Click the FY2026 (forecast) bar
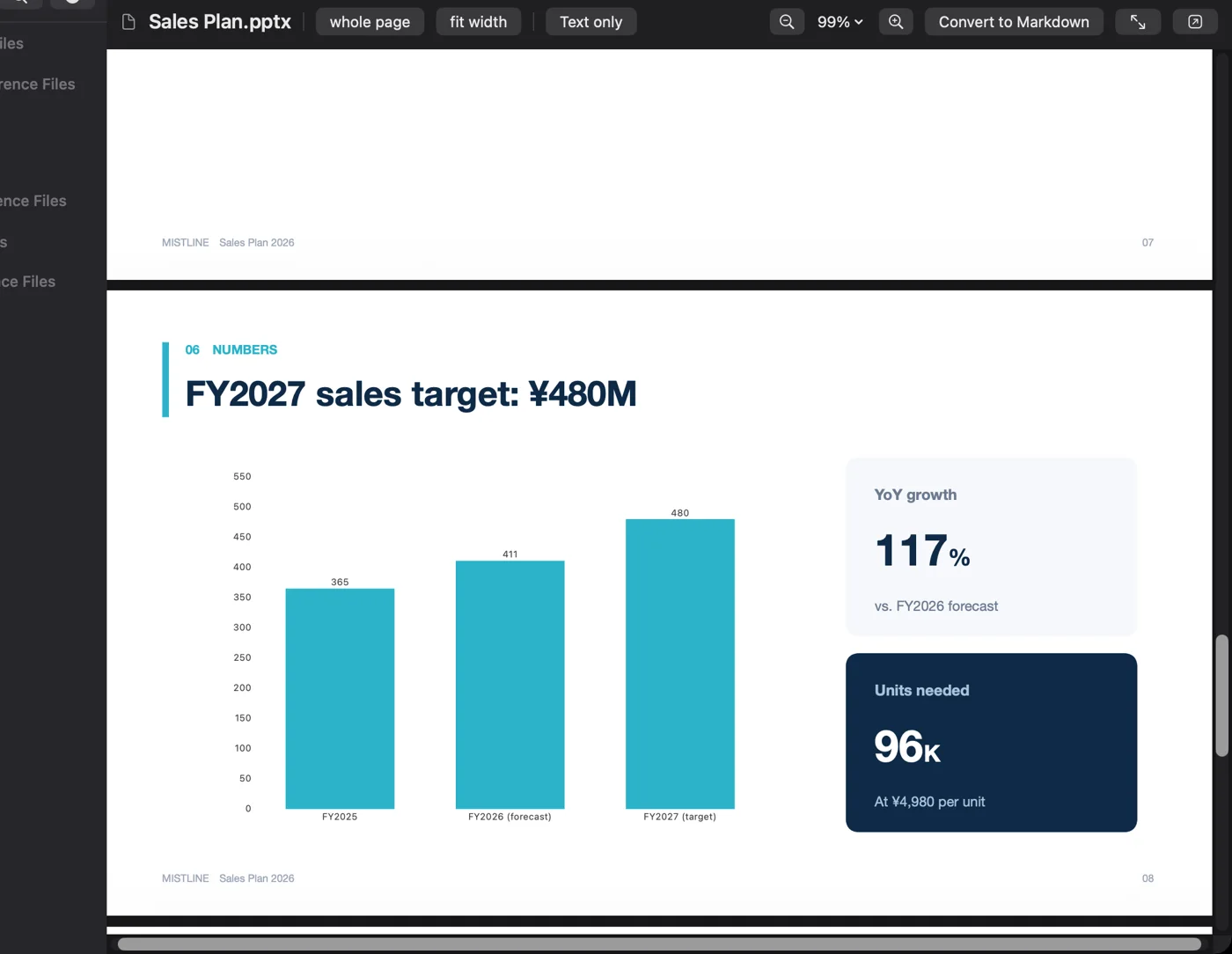1232x954 pixels. (510, 684)
